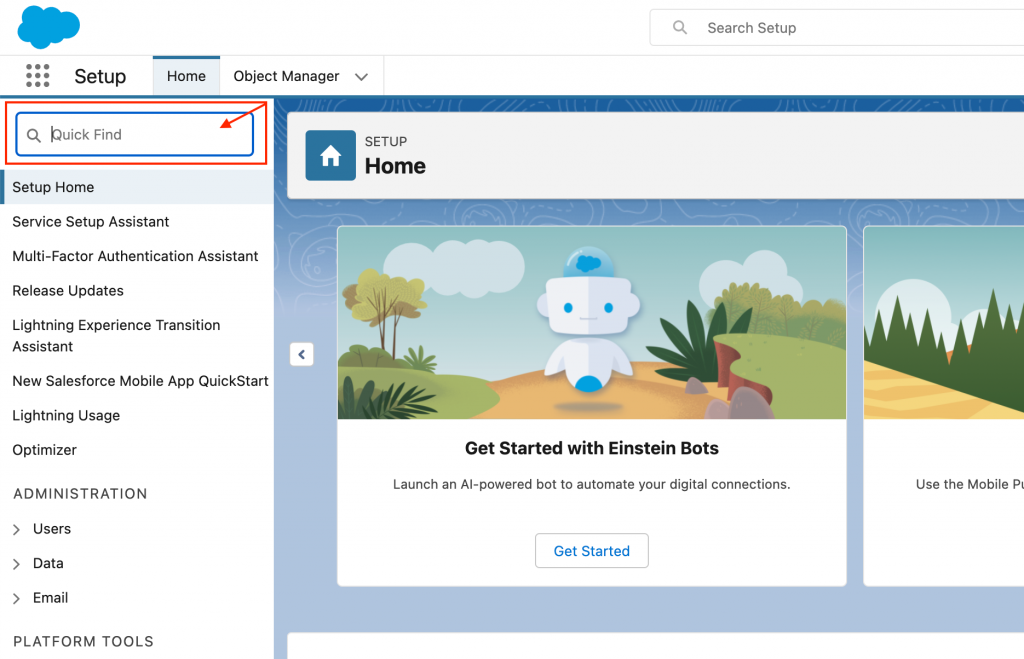The width and height of the screenshot is (1024, 659).
Task: Select Setup Home in the sidebar
Action: click(x=53, y=187)
